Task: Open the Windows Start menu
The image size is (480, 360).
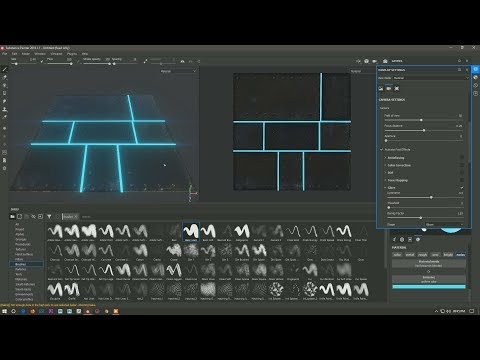Action: coord(4,311)
